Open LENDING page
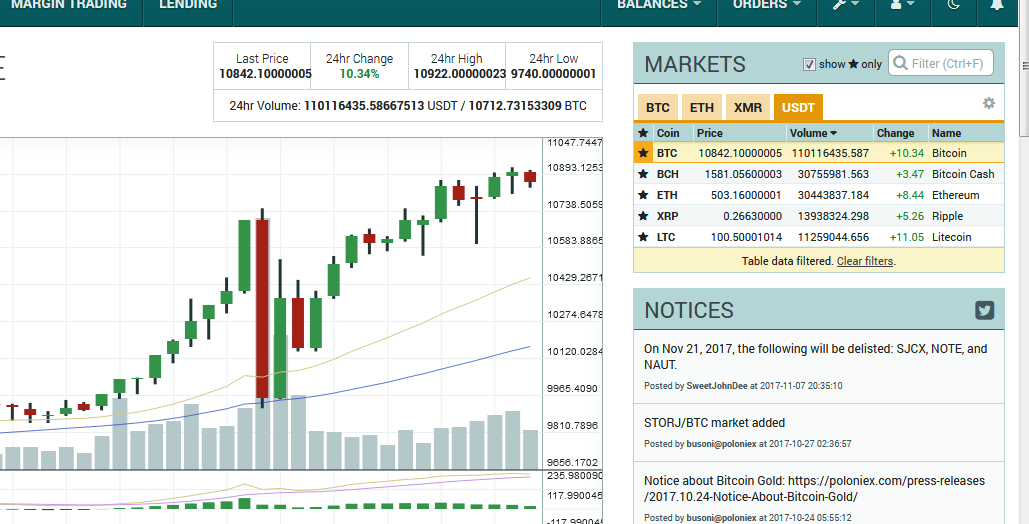This screenshot has height=524, width=1029. [188, 5]
